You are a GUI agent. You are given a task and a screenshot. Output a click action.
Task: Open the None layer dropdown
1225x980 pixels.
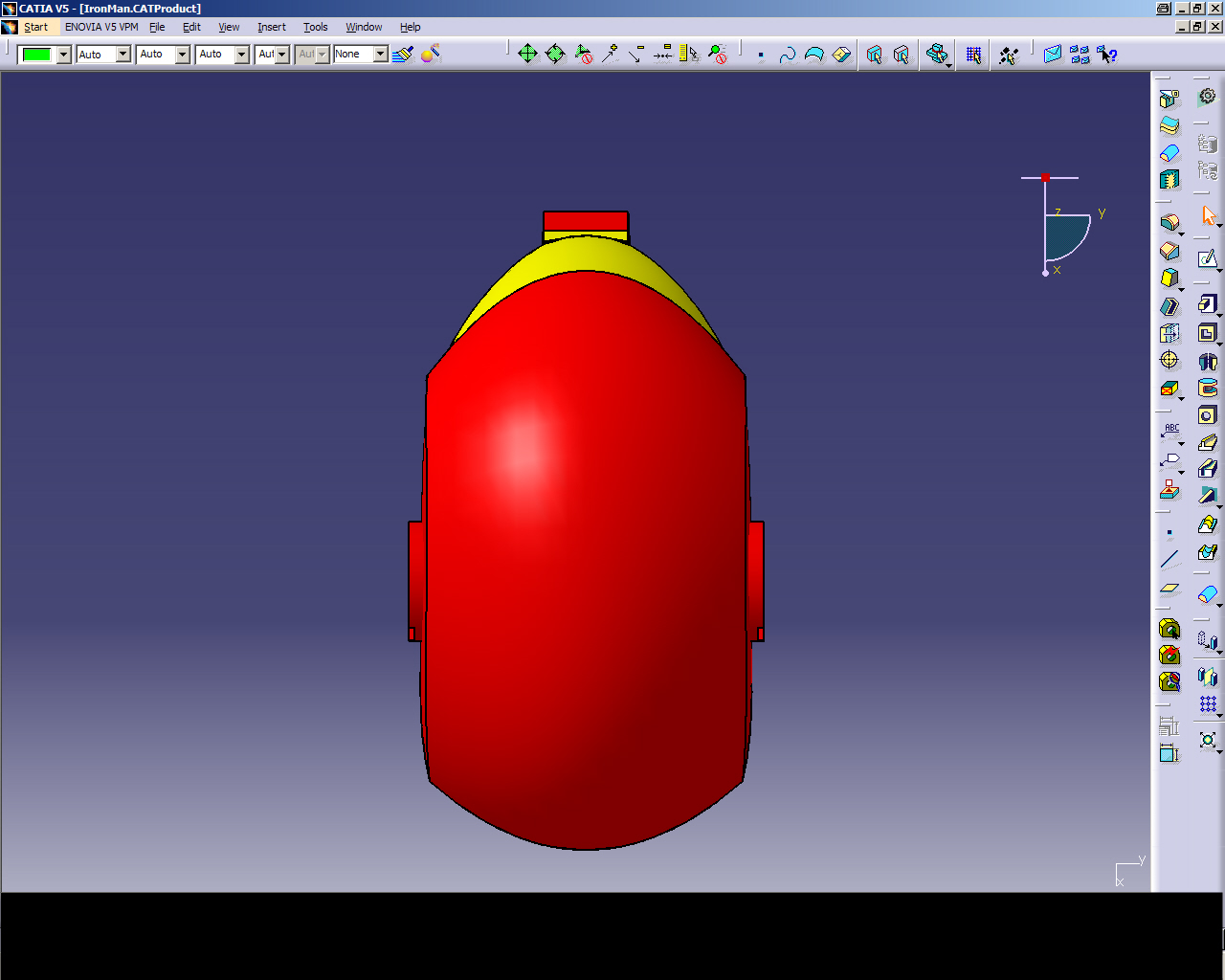[x=380, y=55]
